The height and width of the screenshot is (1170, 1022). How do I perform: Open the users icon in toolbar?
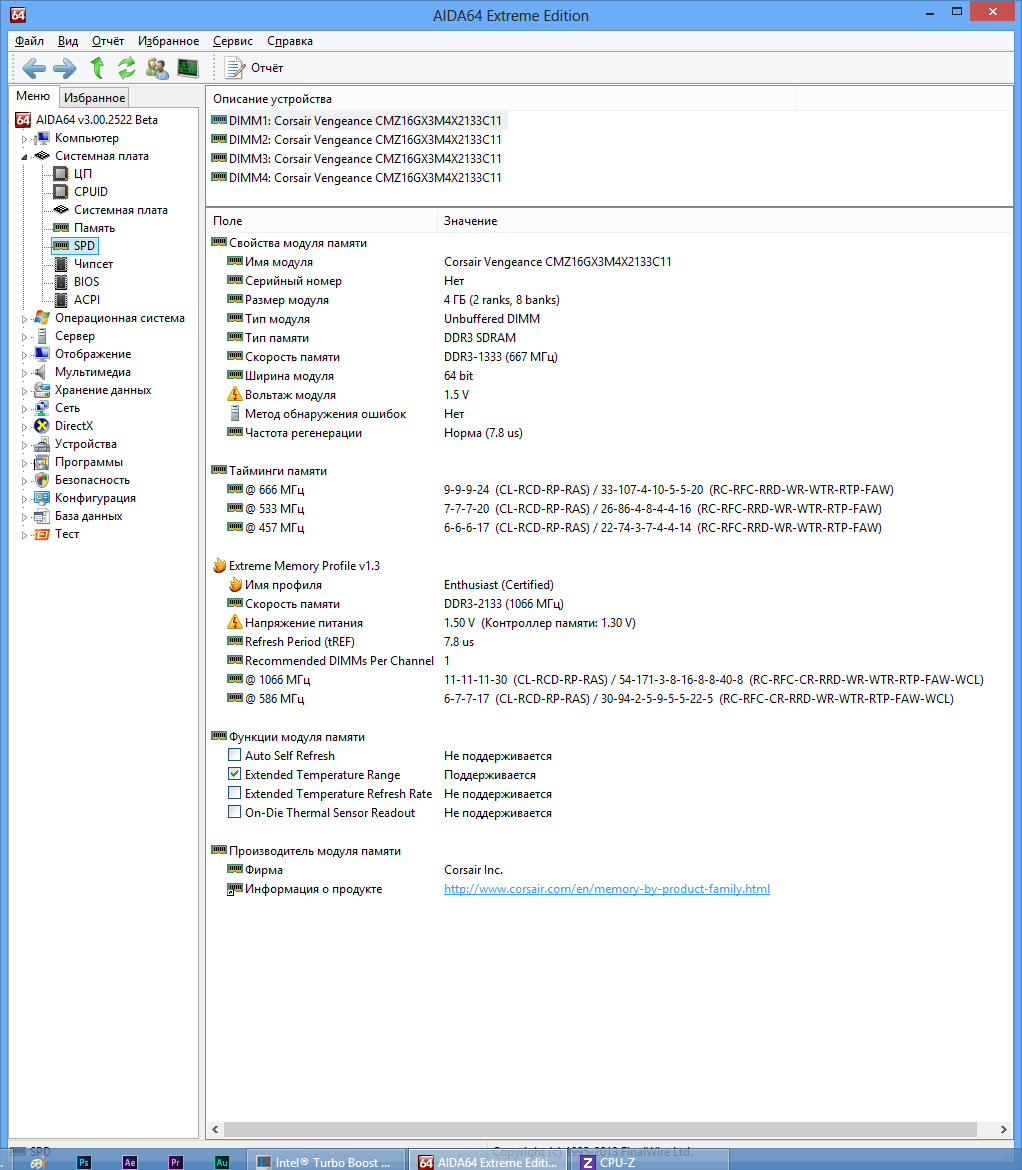point(157,68)
